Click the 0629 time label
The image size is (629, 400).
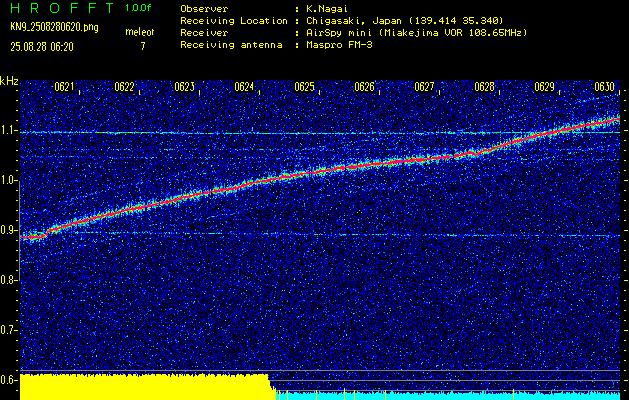(x=545, y=87)
